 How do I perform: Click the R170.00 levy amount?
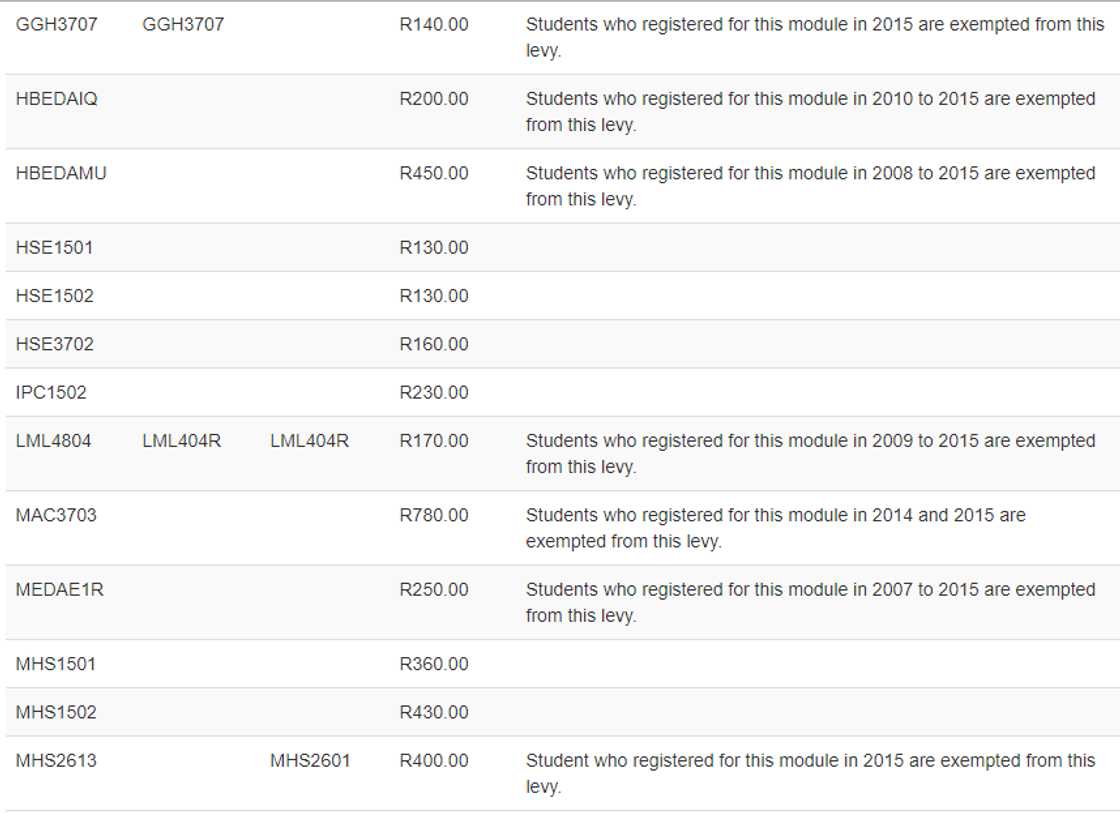[x=434, y=440]
